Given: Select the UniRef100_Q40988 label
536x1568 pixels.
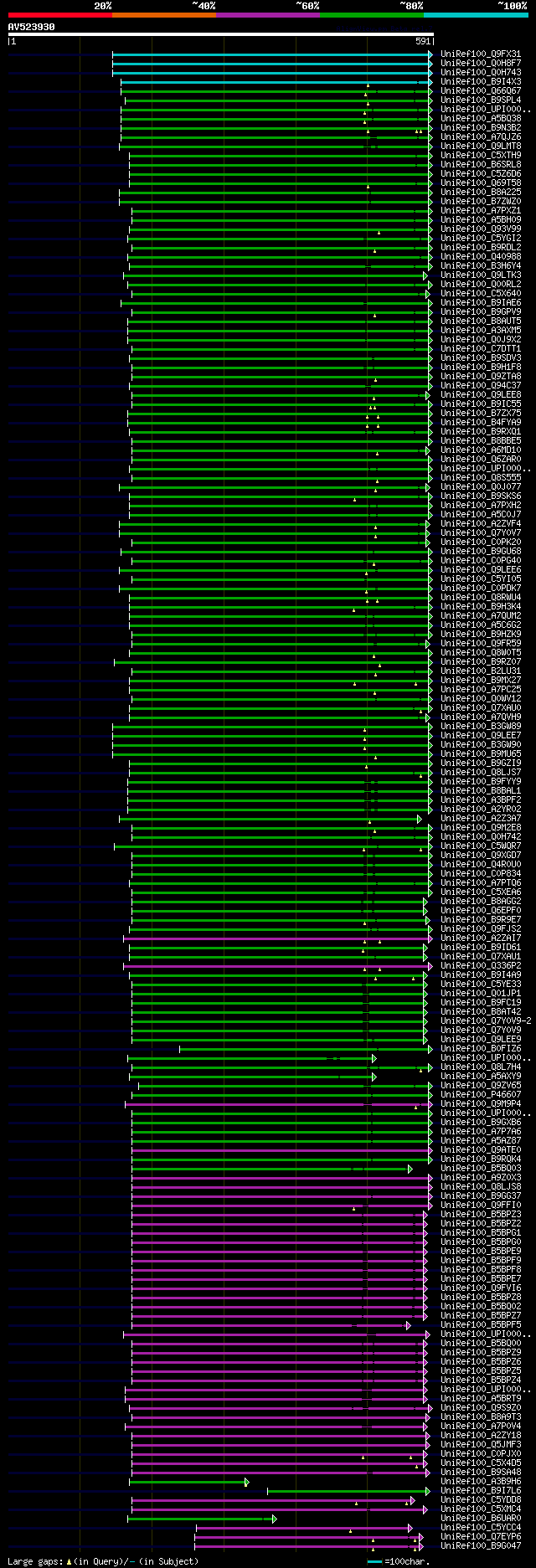Looking at the screenshot, I should (481, 256).
